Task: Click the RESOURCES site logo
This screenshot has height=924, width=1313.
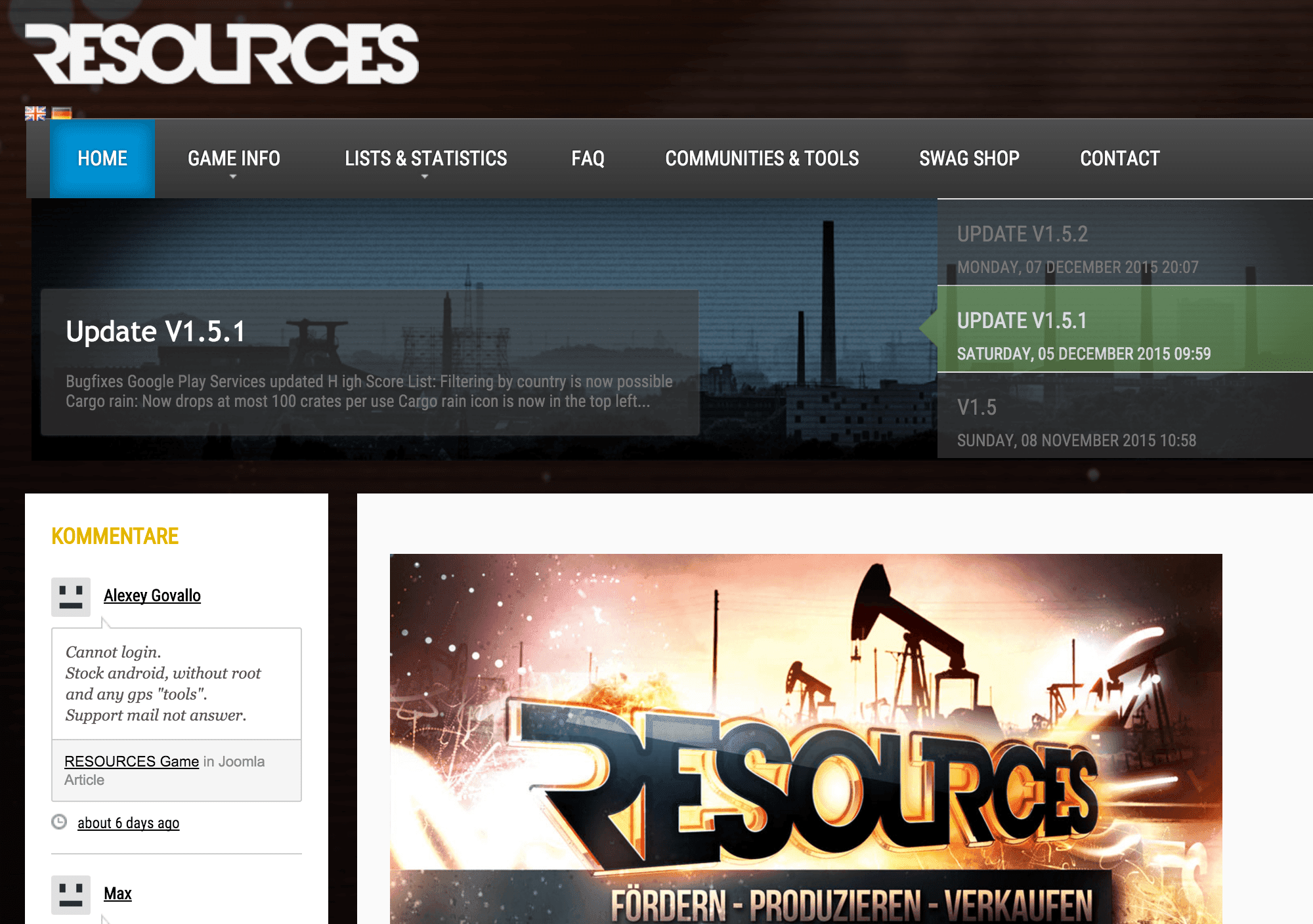Action: (223, 54)
